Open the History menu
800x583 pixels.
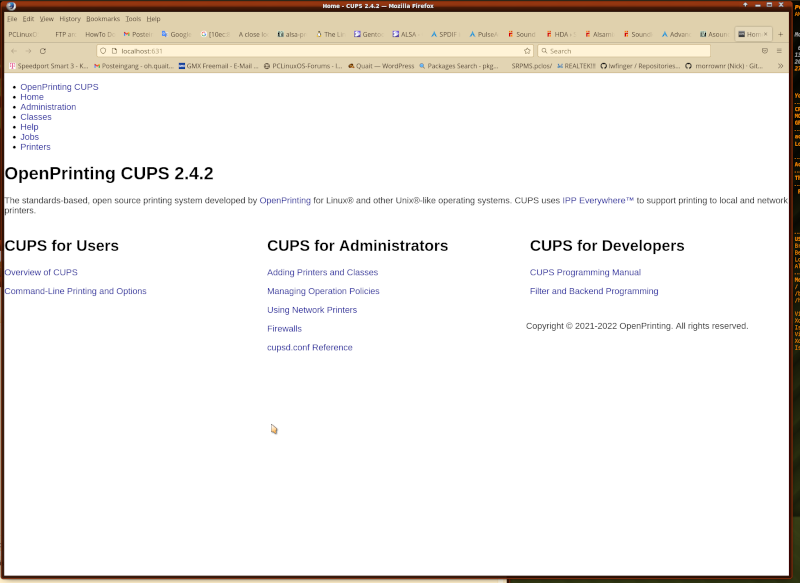[x=70, y=19]
